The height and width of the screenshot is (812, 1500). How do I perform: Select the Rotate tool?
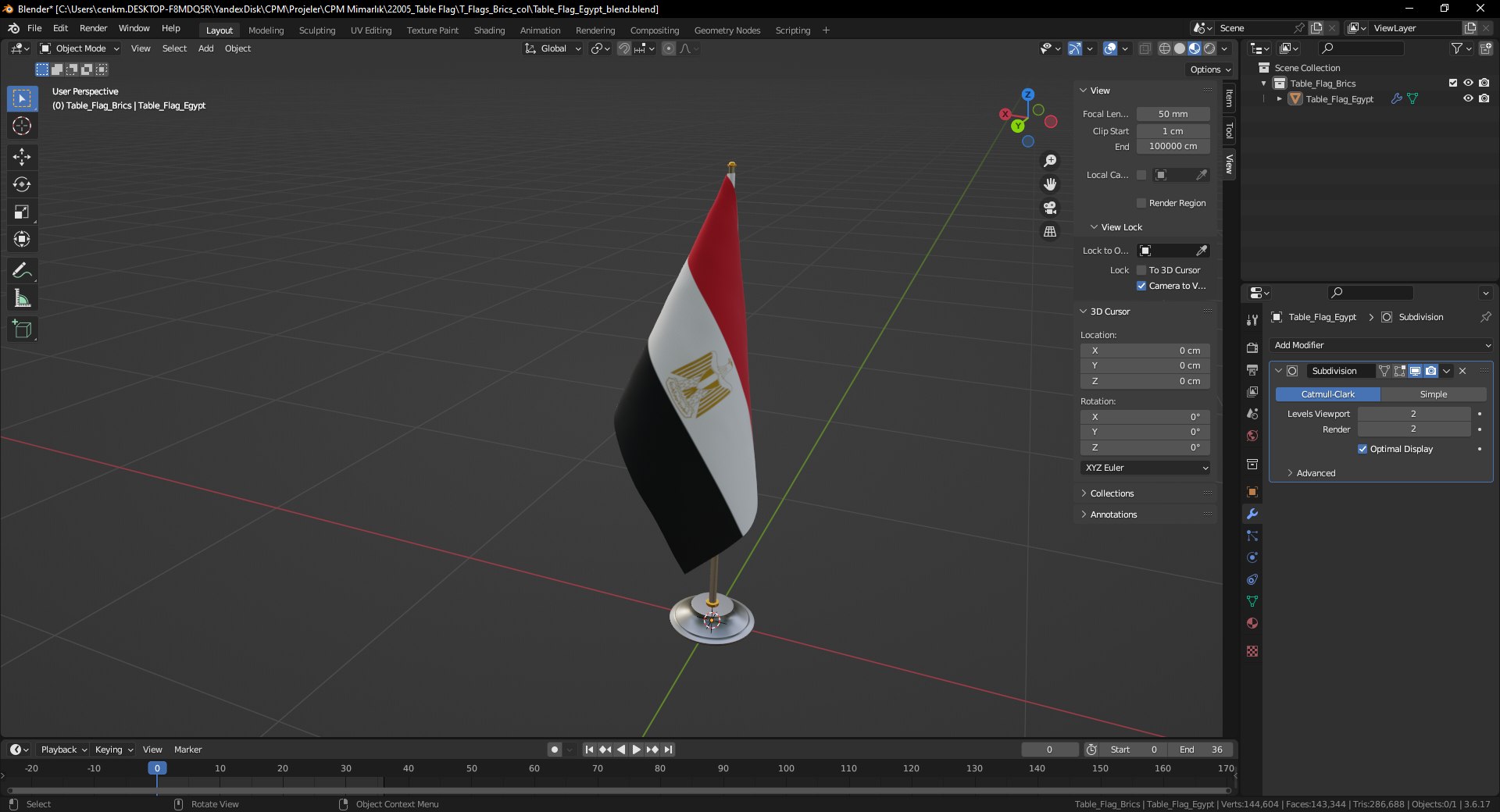(22, 184)
